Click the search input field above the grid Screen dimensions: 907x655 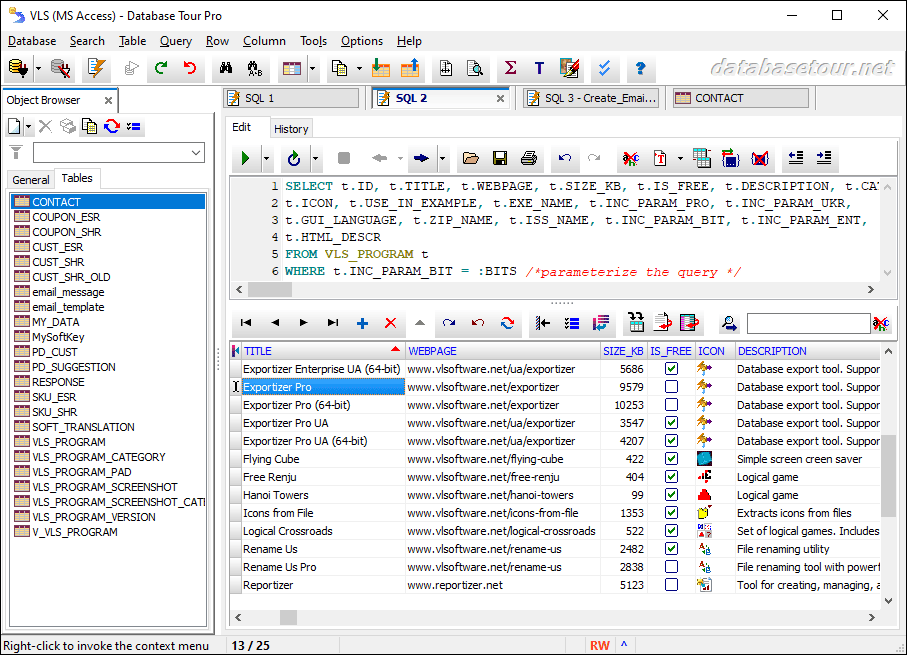[807, 323]
